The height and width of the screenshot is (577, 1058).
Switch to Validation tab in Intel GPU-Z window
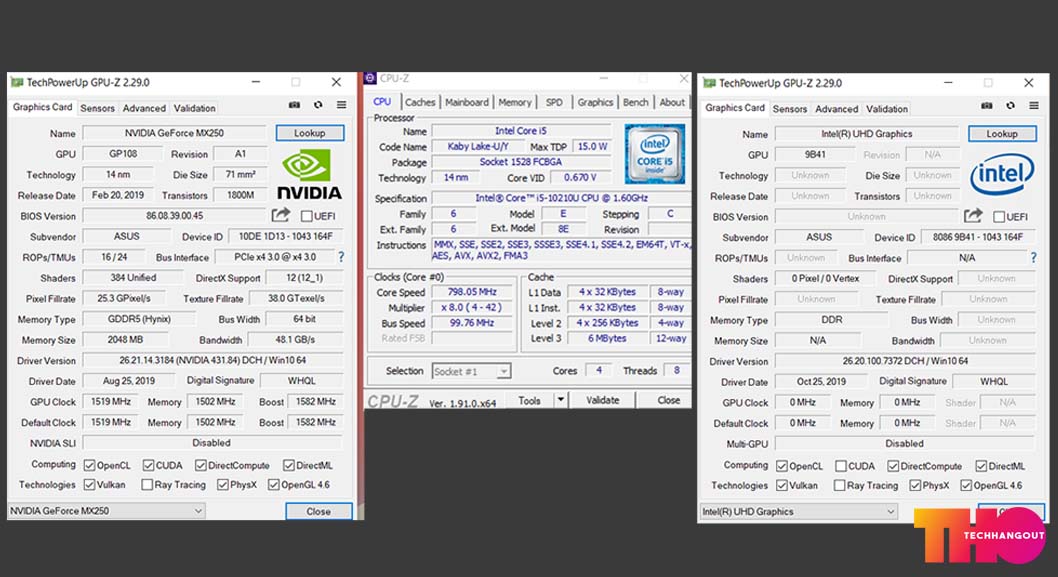pos(887,109)
